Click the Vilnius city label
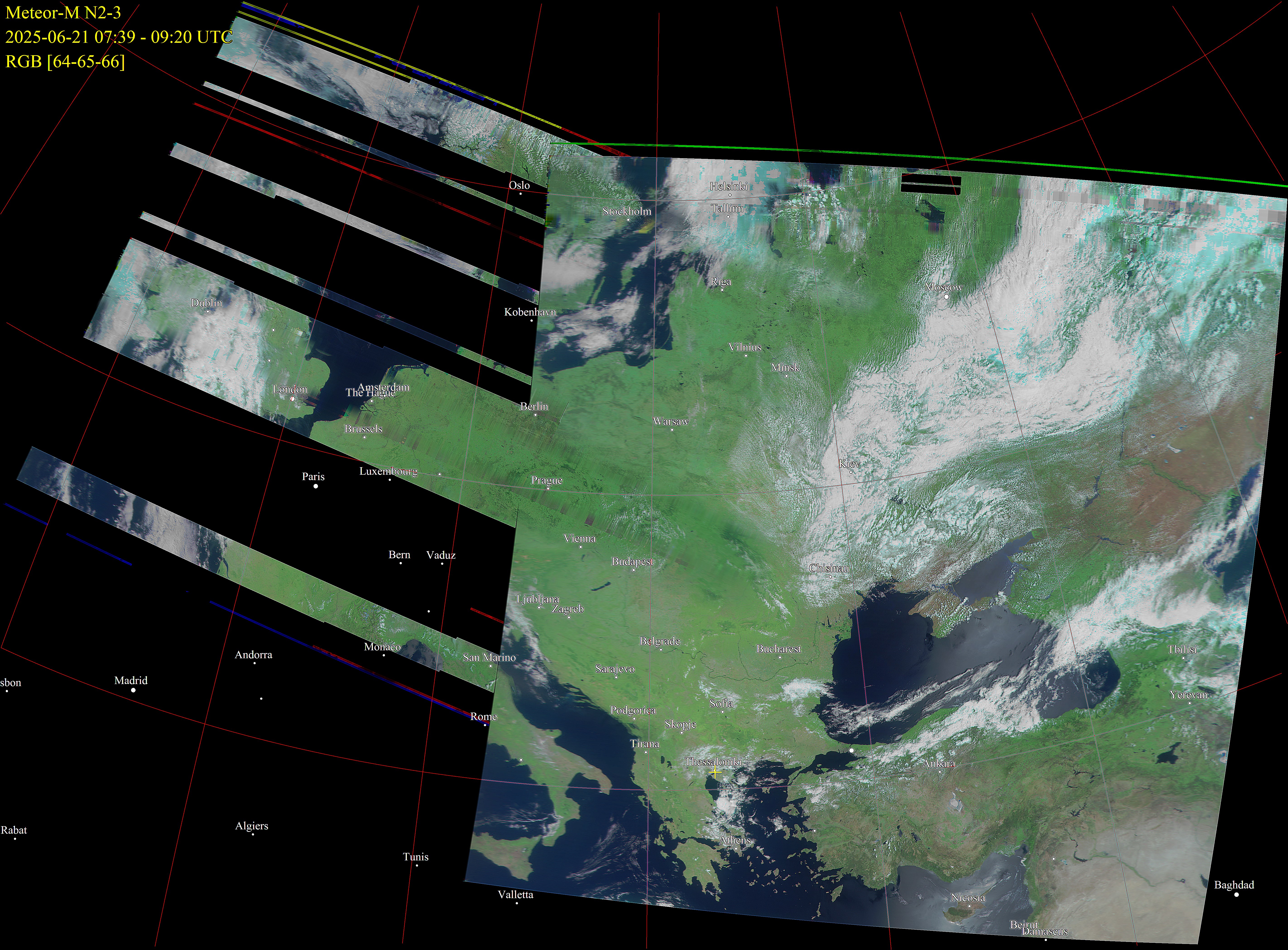1288x950 pixels. 745,347
